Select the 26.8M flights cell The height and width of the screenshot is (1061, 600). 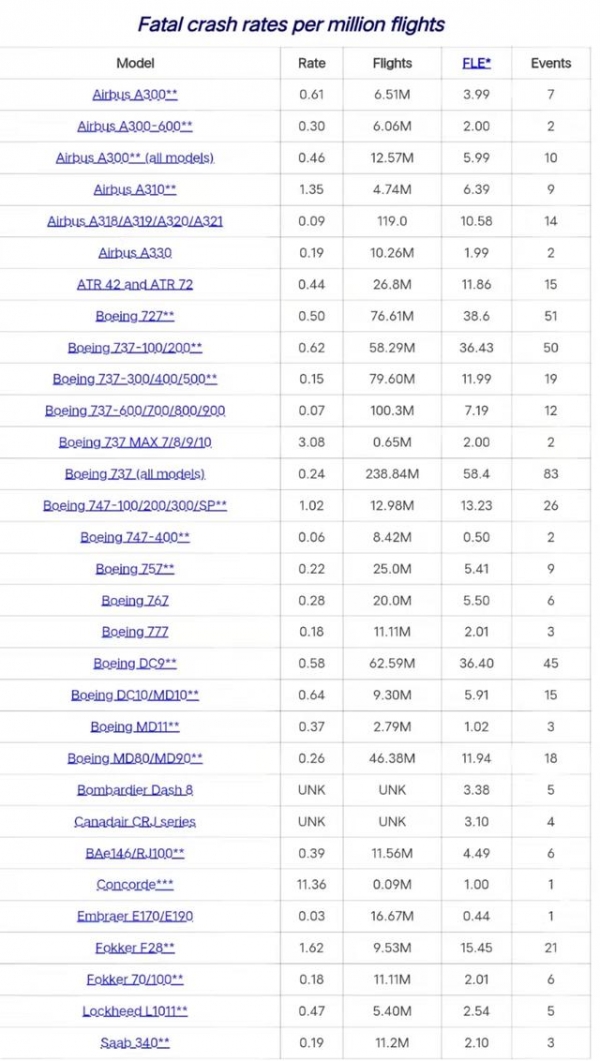(x=392, y=284)
